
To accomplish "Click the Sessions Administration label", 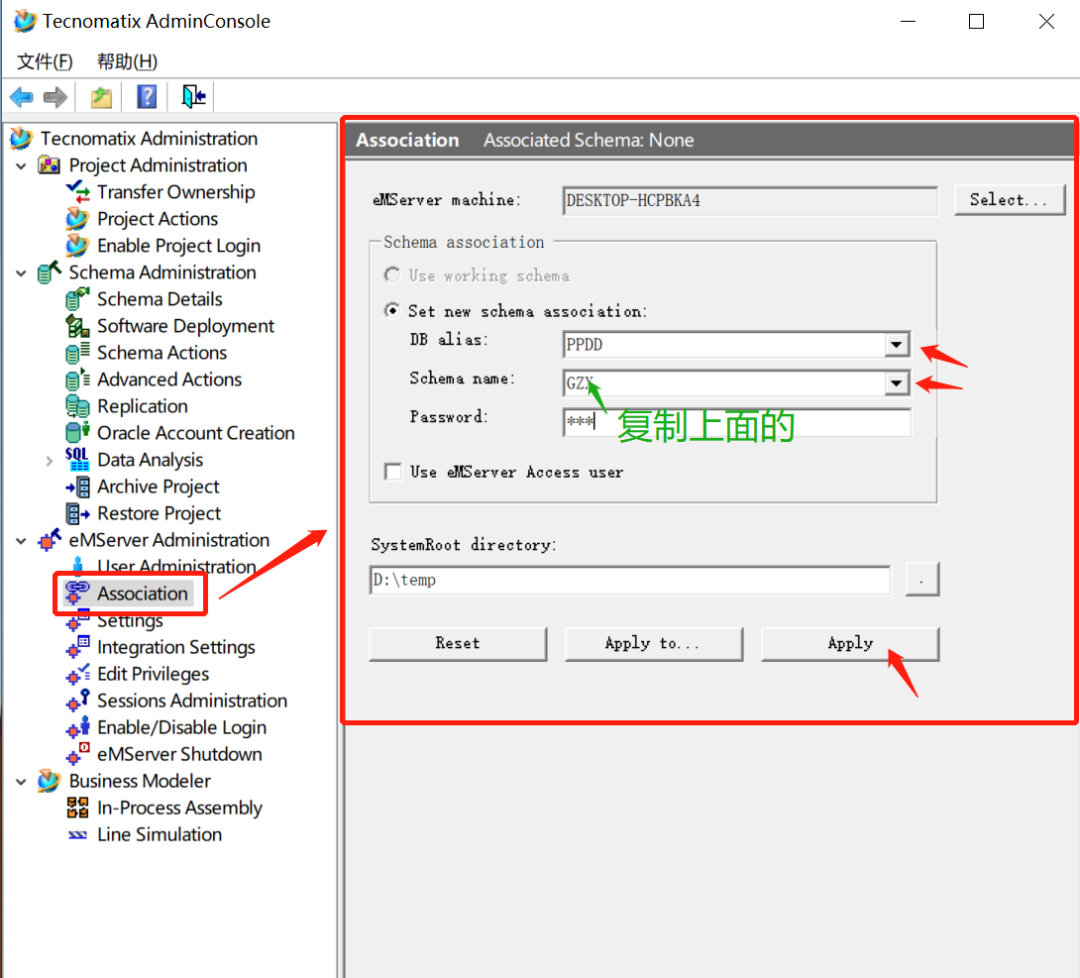I will (x=192, y=700).
